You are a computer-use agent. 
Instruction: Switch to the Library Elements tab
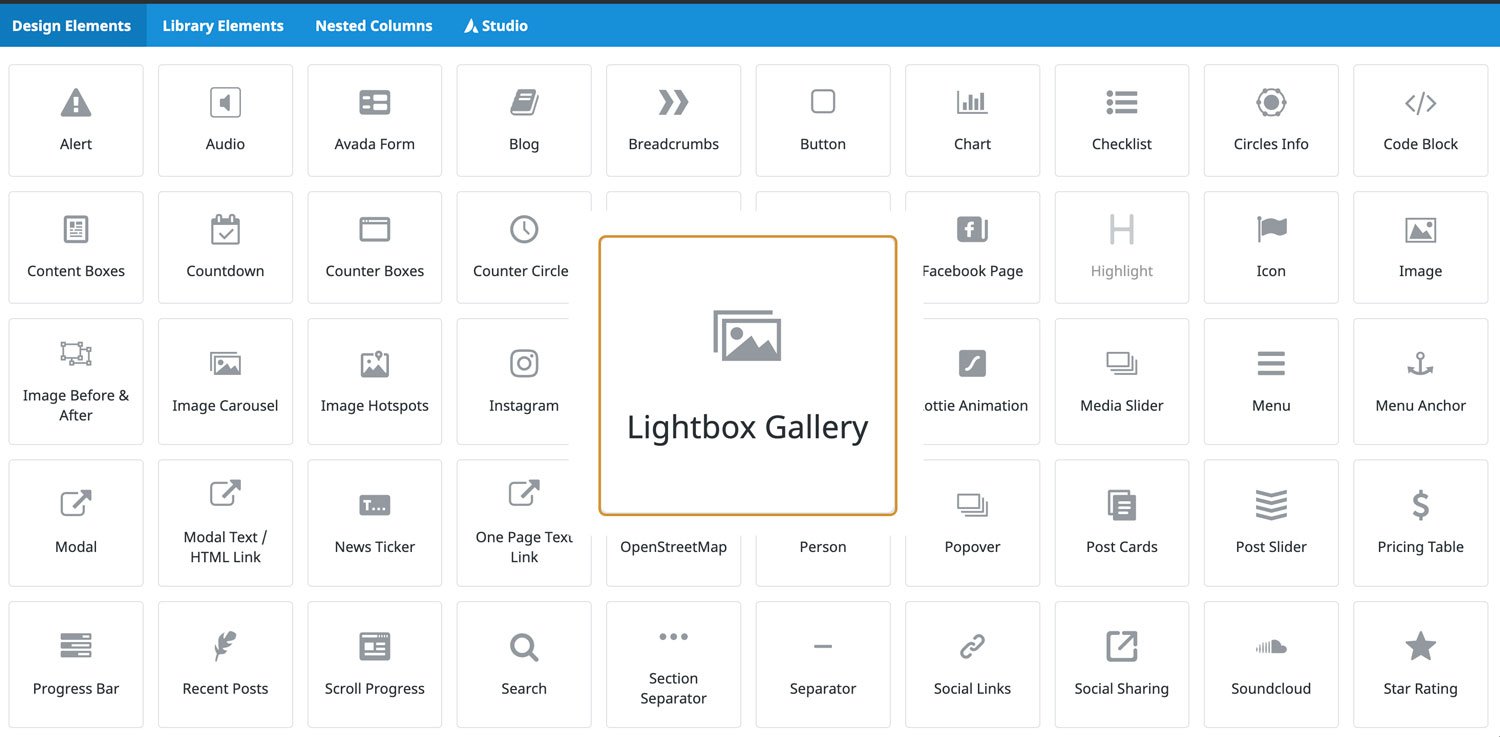pos(223,26)
